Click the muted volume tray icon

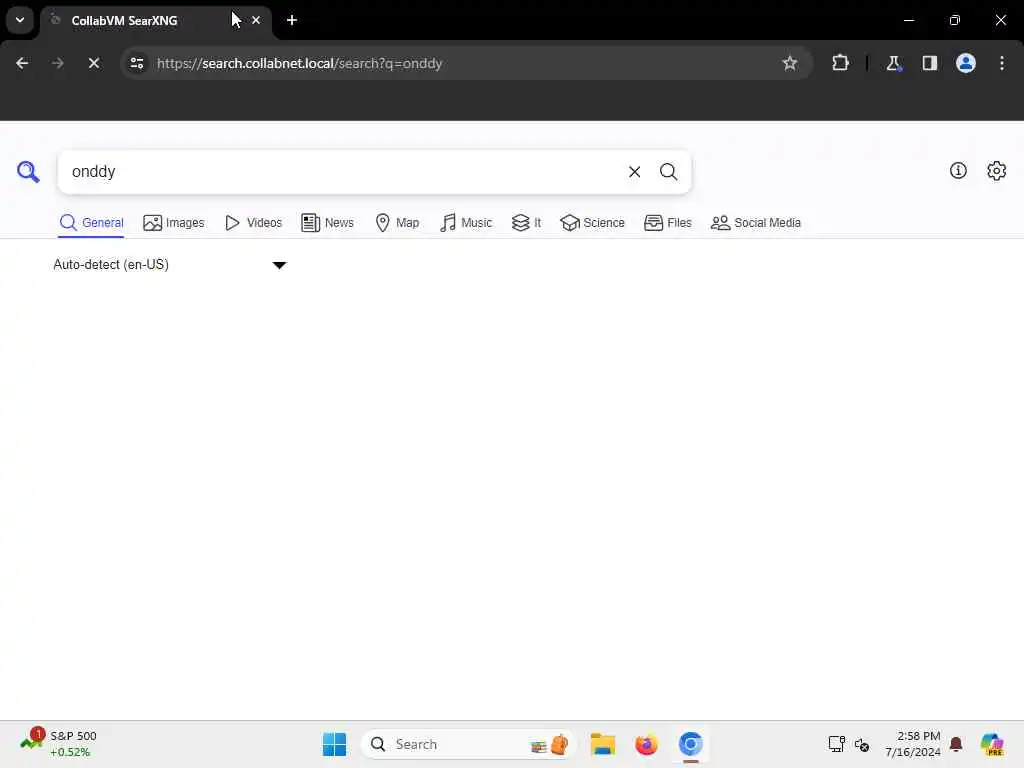click(x=862, y=744)
